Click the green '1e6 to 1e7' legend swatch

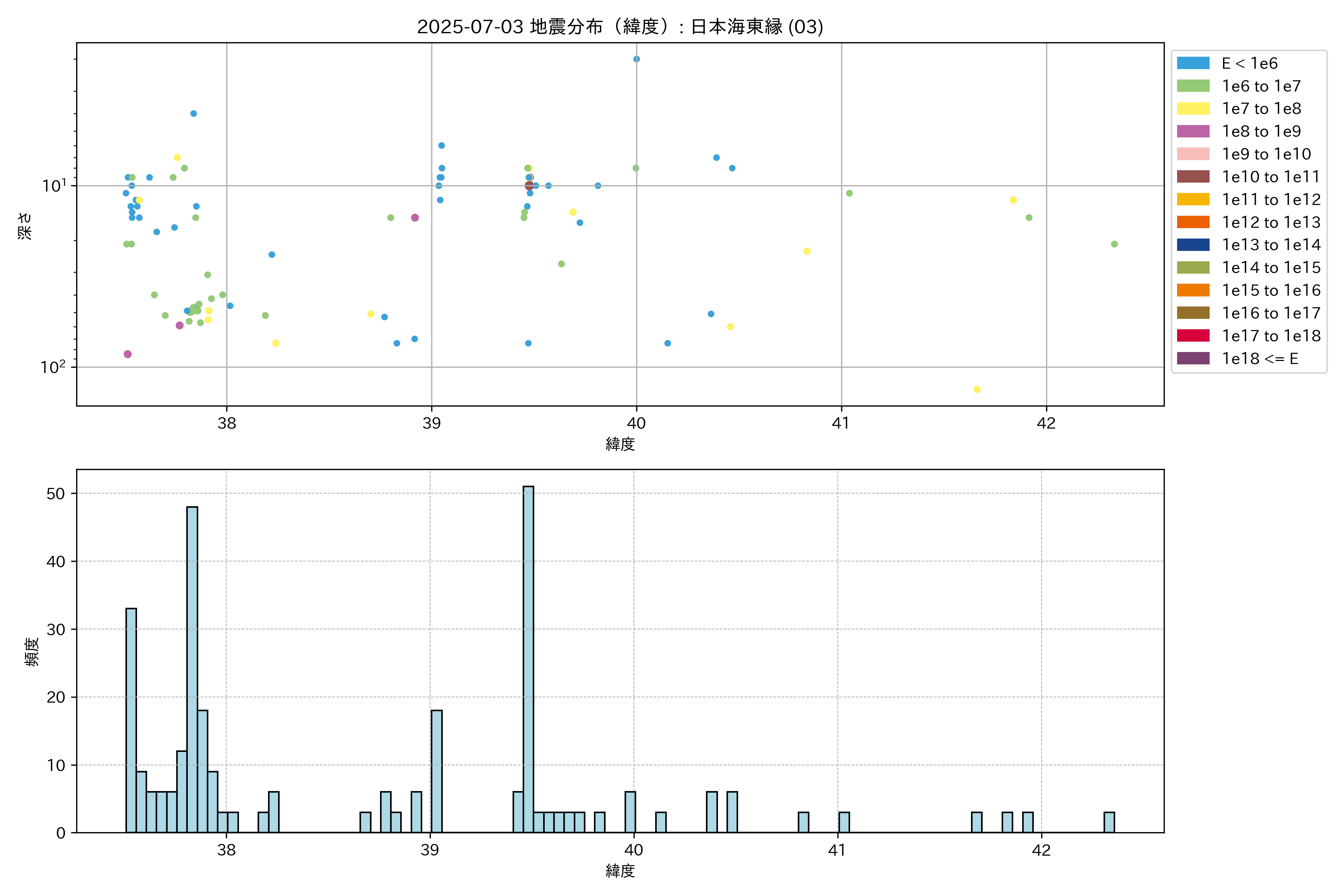(1192, 86)
